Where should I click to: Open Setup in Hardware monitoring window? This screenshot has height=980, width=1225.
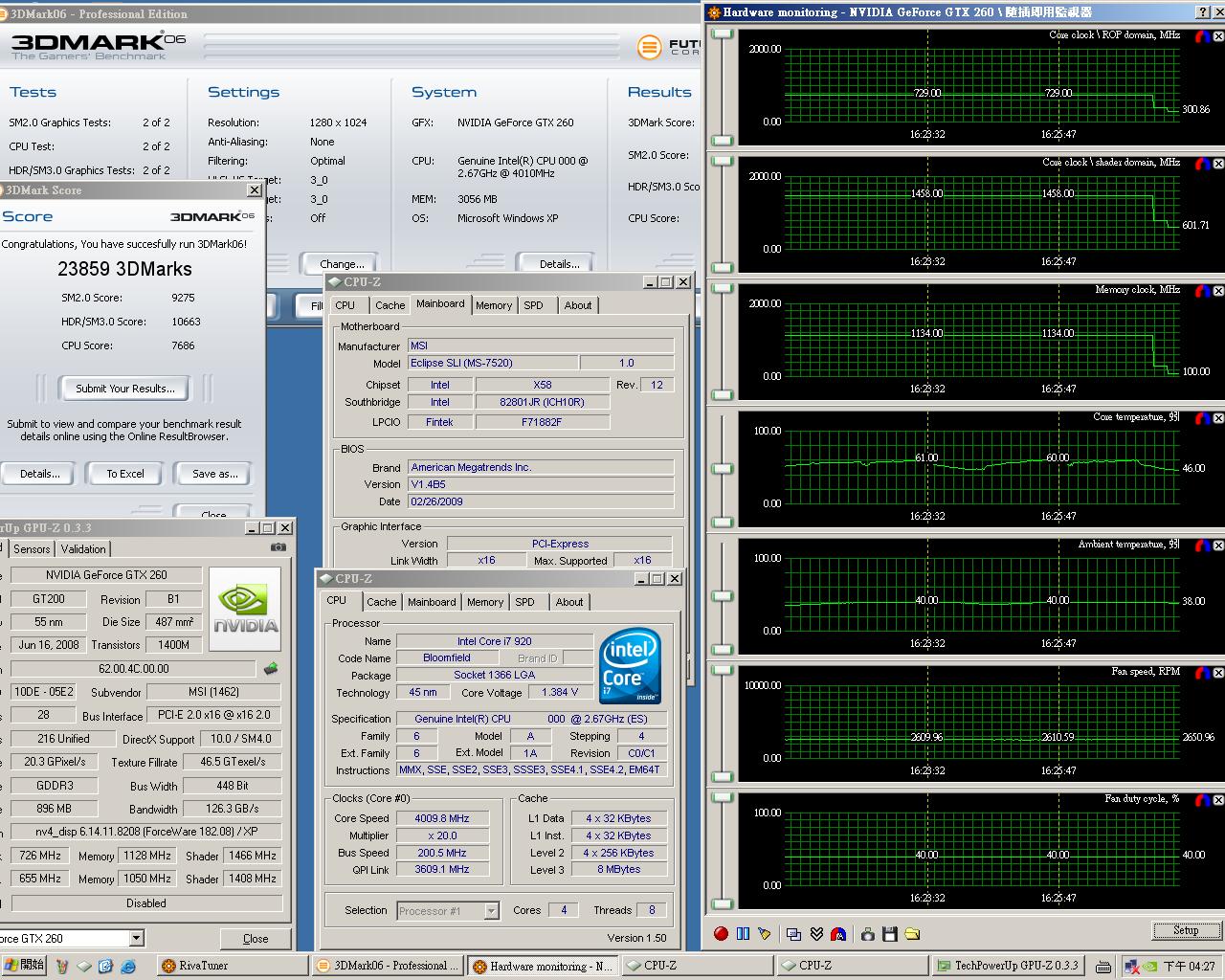pos(1185,930)
